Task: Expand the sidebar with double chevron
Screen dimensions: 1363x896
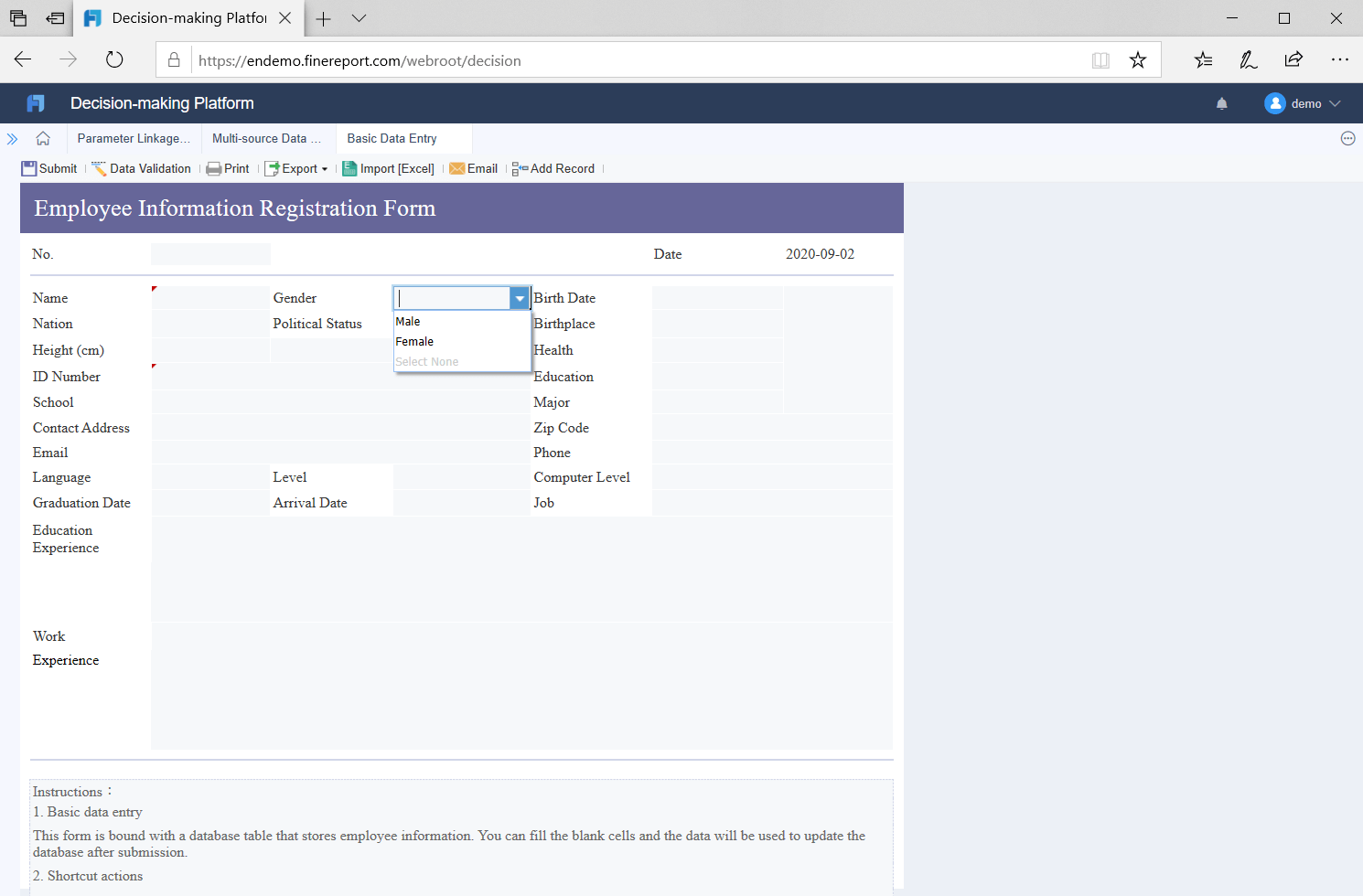Action: pyautogui.click(x=13, y=139)
